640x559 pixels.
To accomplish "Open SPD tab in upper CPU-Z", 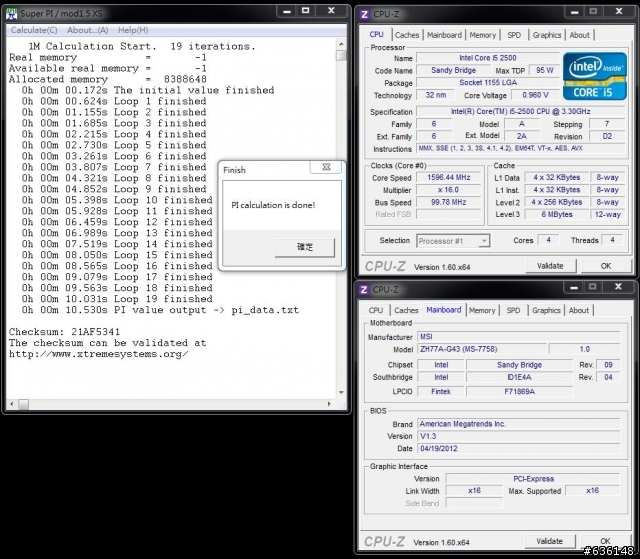I will (x=514, y=35).
